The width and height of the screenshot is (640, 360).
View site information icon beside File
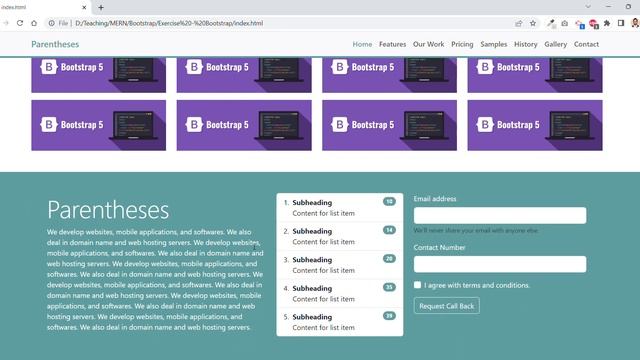[x=51, y=23]
